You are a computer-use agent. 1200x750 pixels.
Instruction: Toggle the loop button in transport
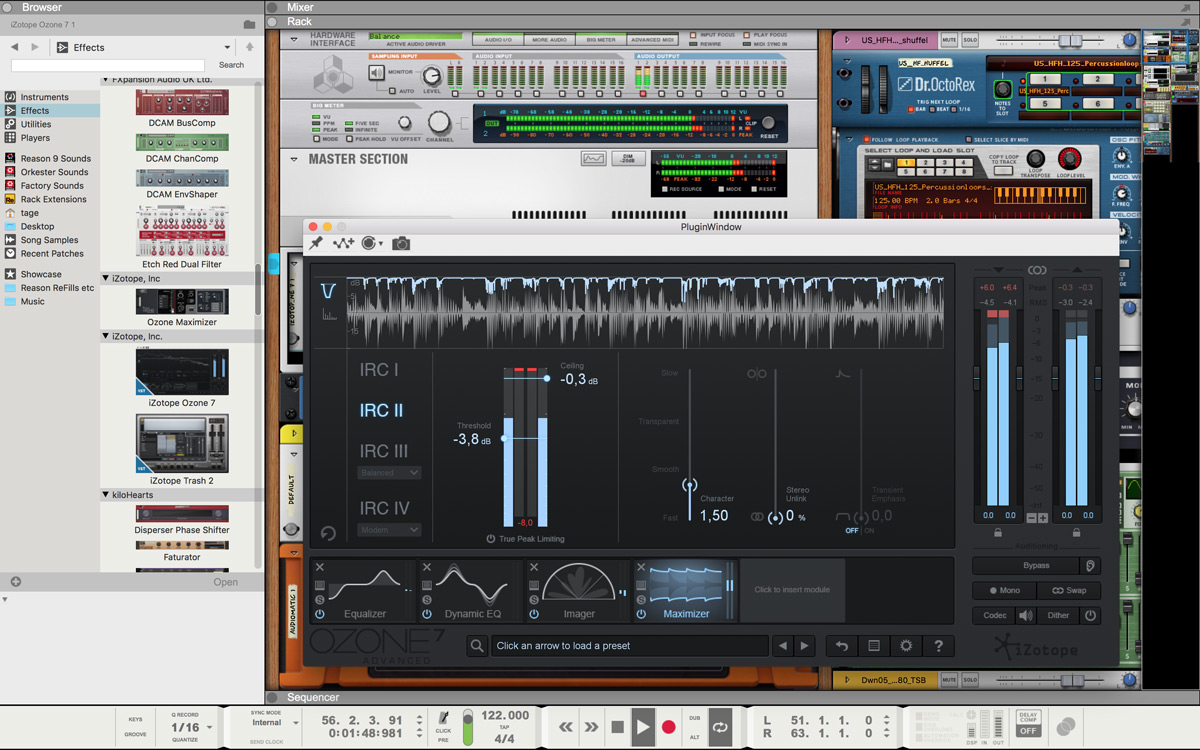pos(720,727)
